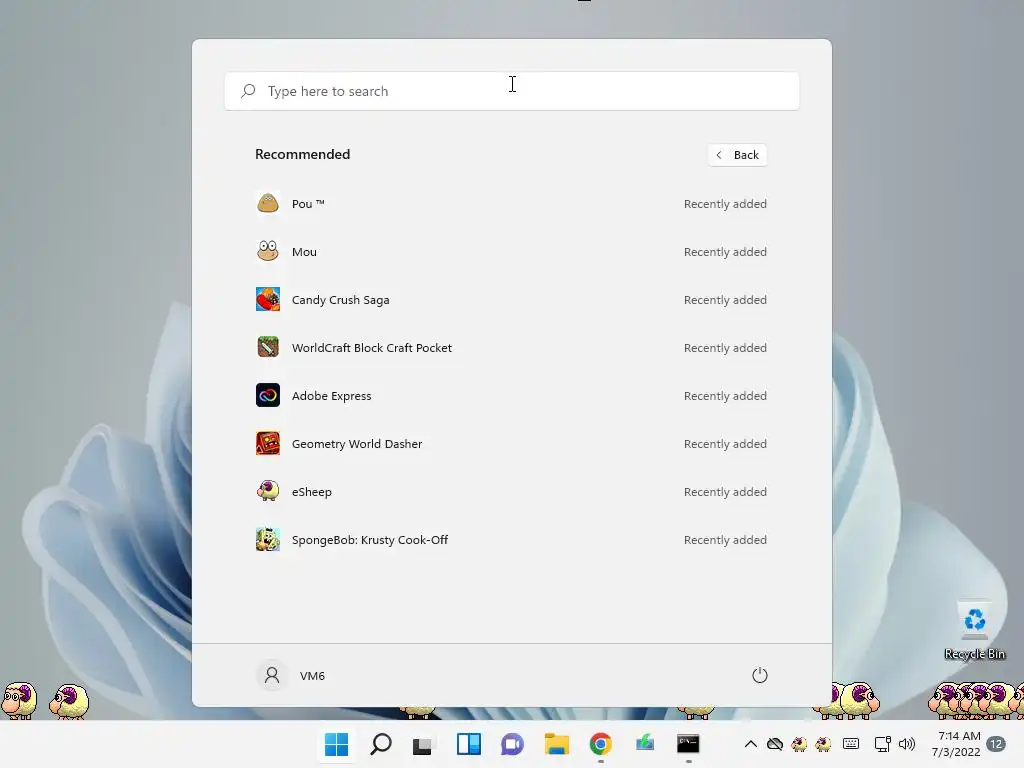Select the Pou ™ text label

pos(308,204)
